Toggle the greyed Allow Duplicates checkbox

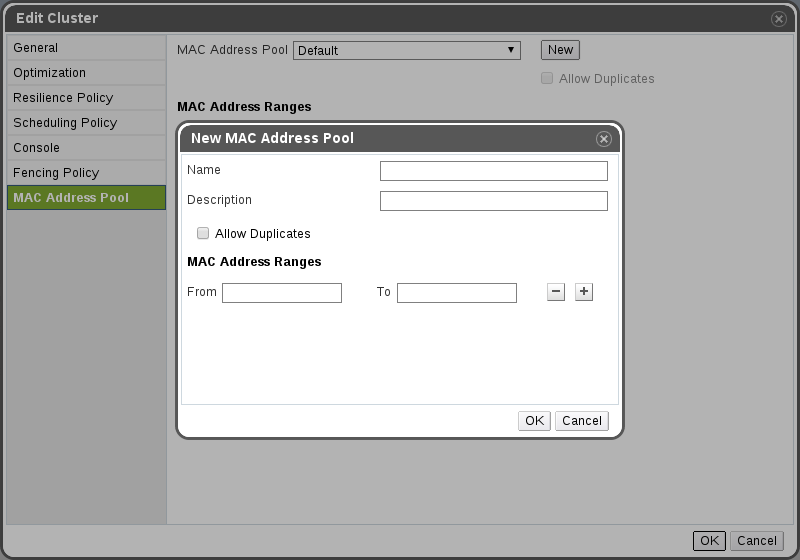546,79
